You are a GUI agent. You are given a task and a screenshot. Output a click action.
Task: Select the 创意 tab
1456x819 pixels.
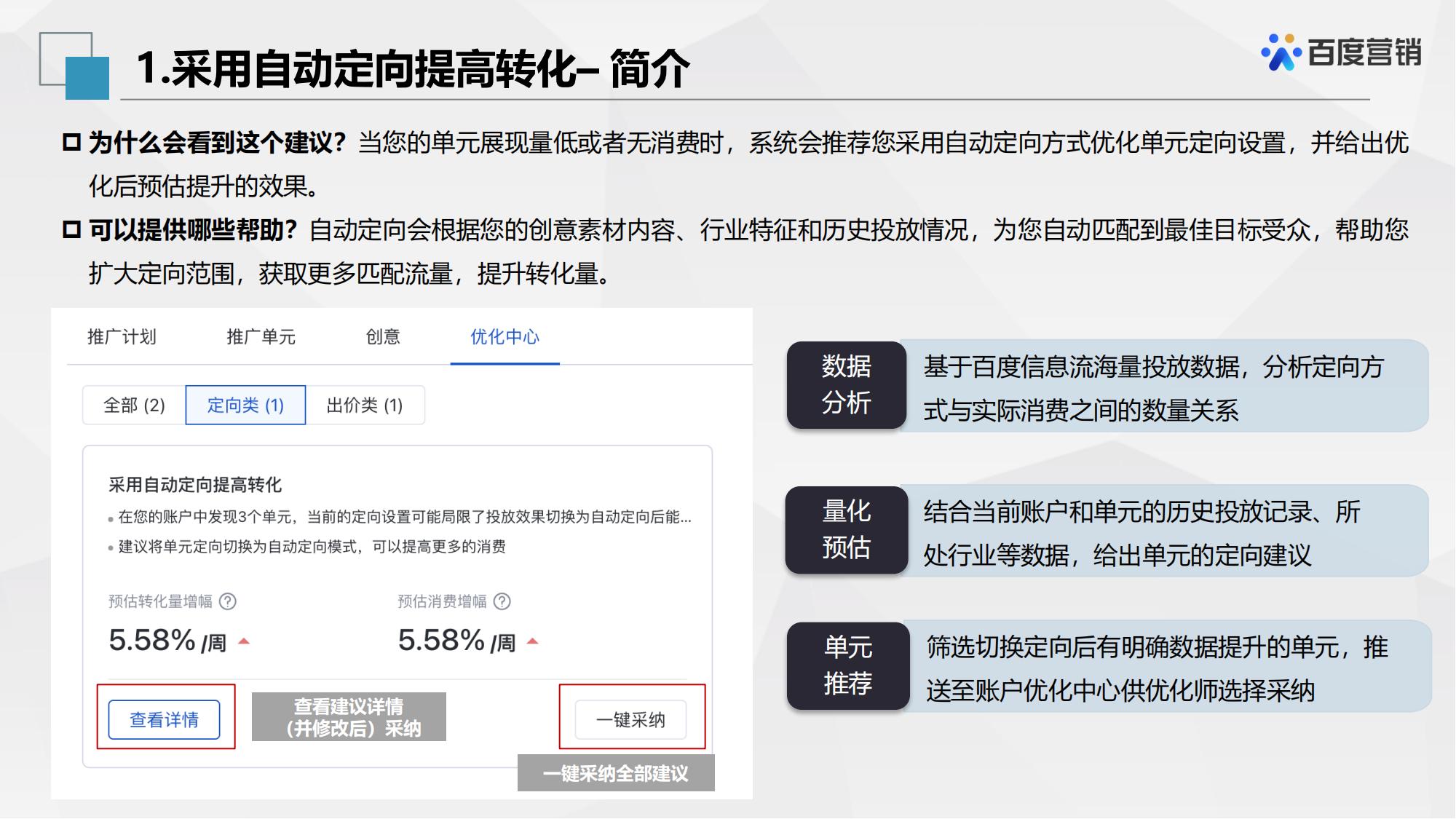click(383, 337)
